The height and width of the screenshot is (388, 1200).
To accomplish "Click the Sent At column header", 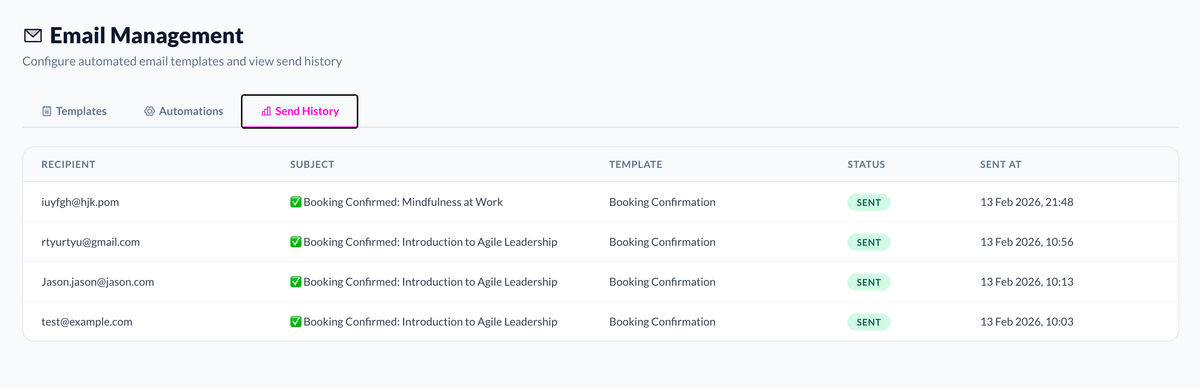I will point(1000,164).
